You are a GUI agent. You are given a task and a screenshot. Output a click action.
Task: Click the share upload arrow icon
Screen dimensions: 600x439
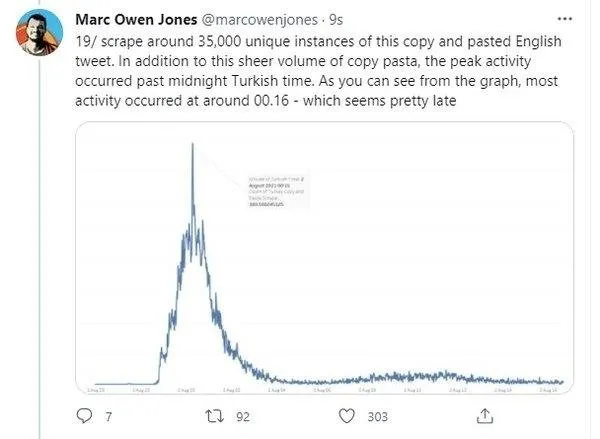click(x=484, y=416)
